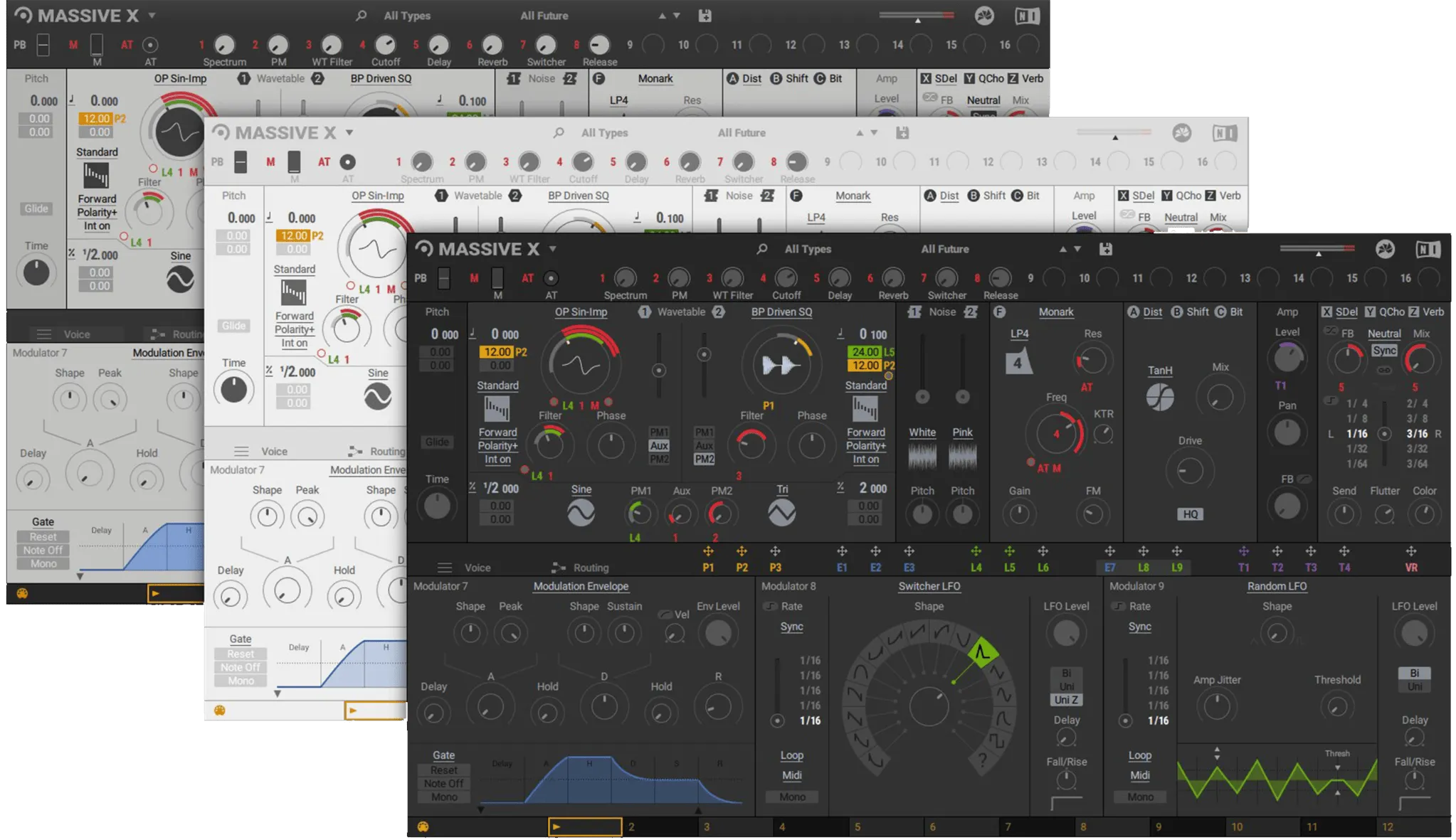Select the highlighted green LFO shape segment
The image size is (1456, 840).
[x=982, y=651]
